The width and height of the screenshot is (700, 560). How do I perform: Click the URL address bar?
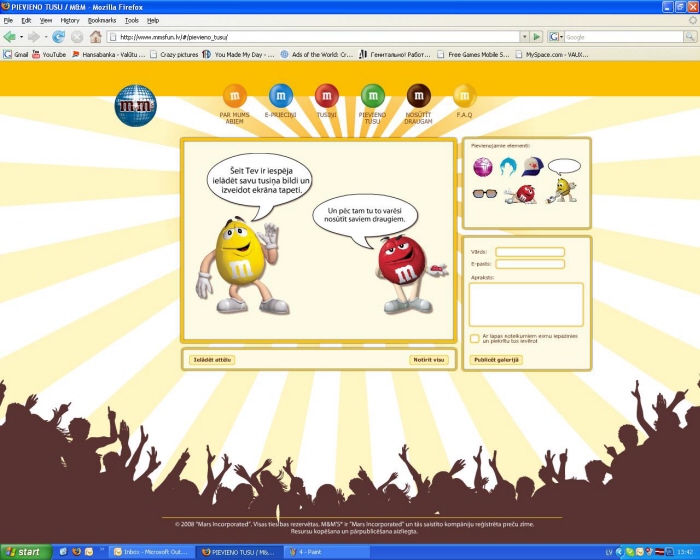click(x=313, y=37)
